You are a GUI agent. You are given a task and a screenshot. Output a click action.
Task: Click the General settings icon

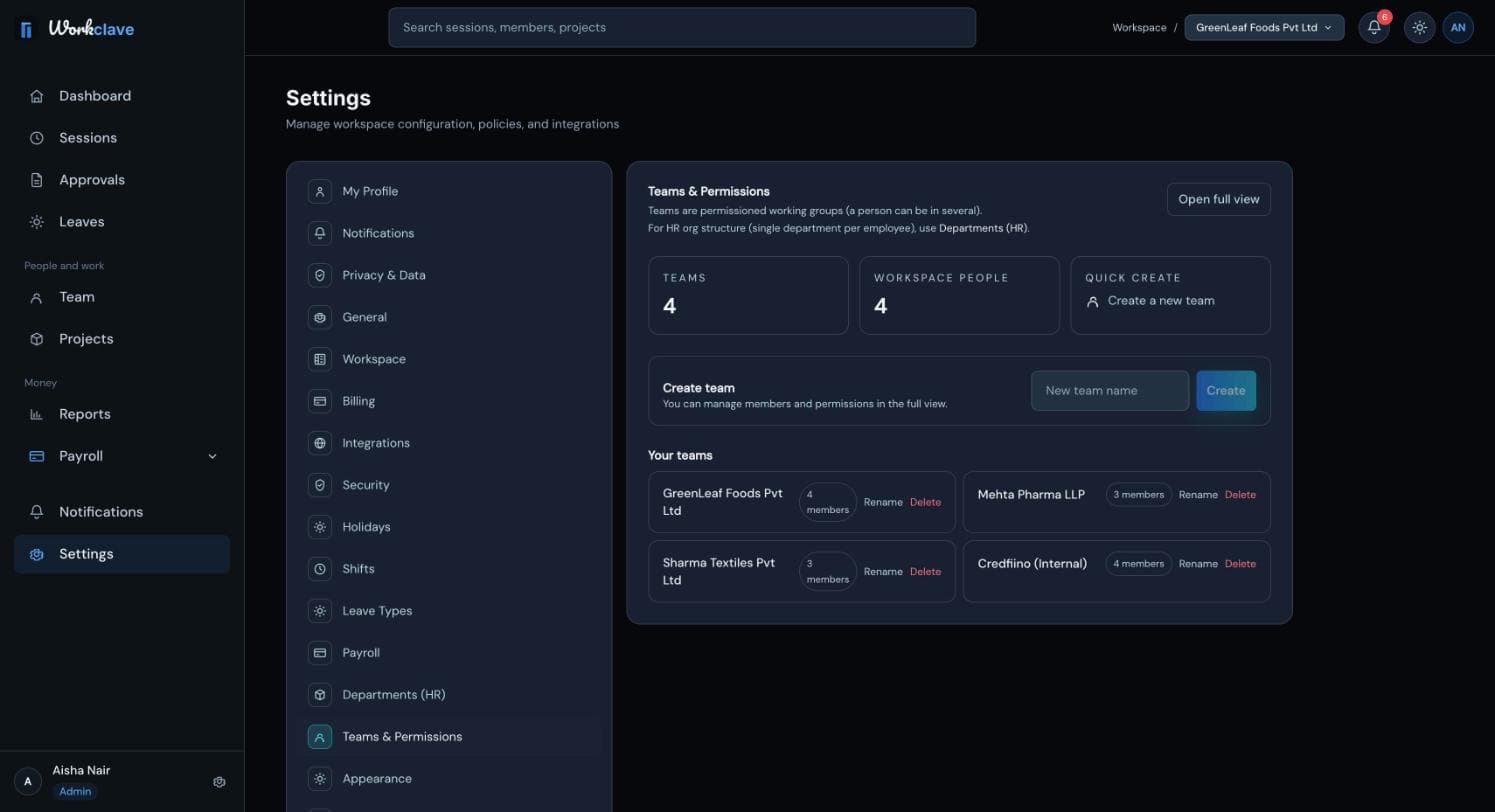point(320,317)
